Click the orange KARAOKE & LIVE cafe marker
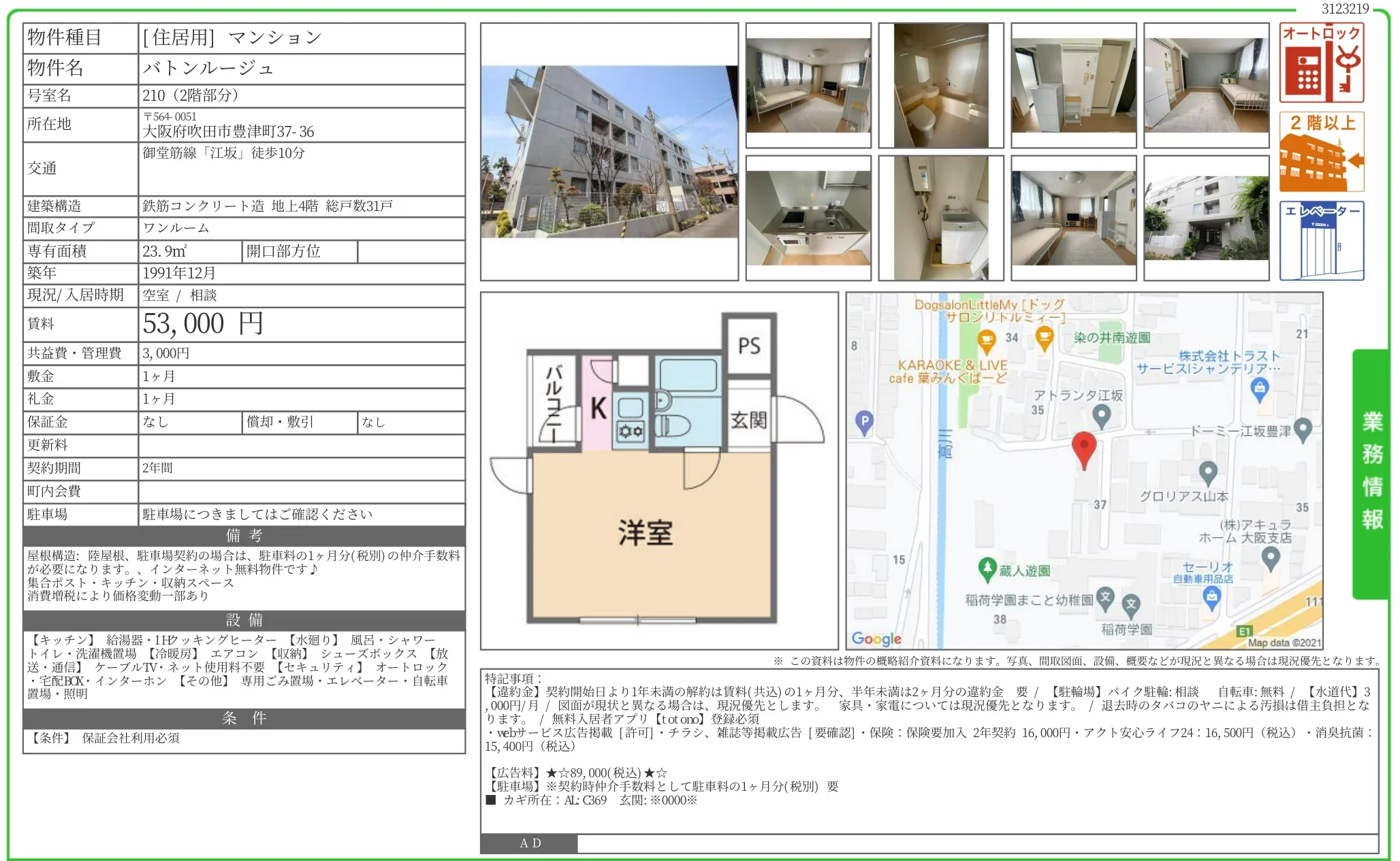Image resolution: width=1400 pixels, height=861 pixels. 986,340
